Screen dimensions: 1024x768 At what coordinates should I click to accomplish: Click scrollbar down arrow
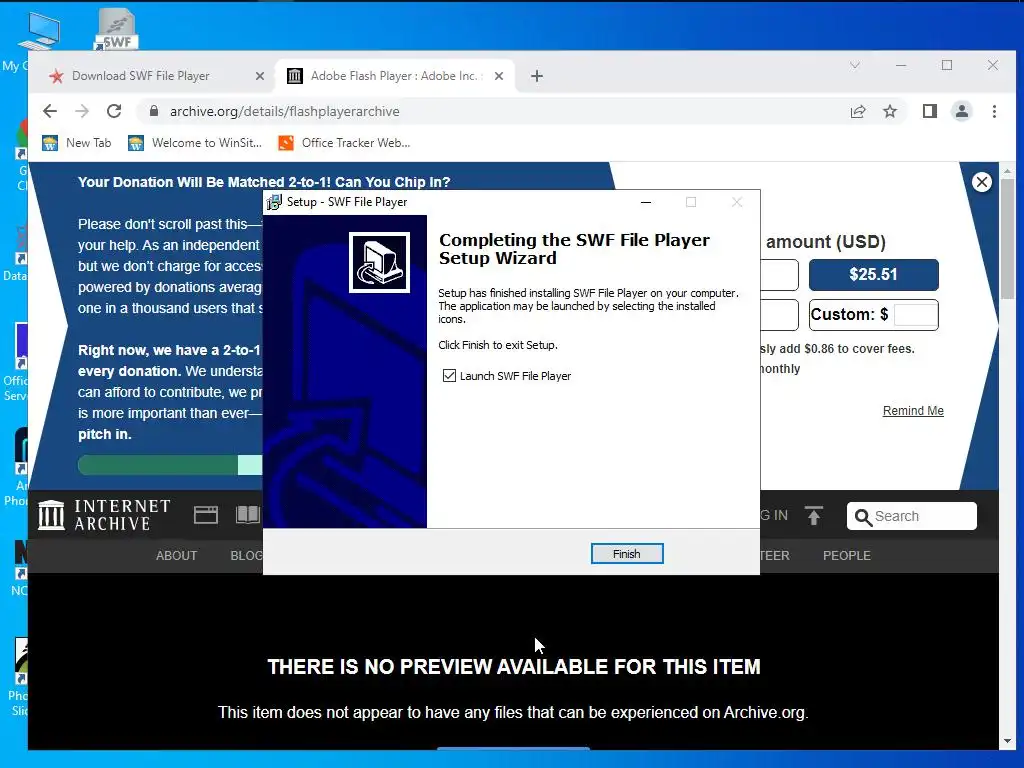[x=1007, y=741]
